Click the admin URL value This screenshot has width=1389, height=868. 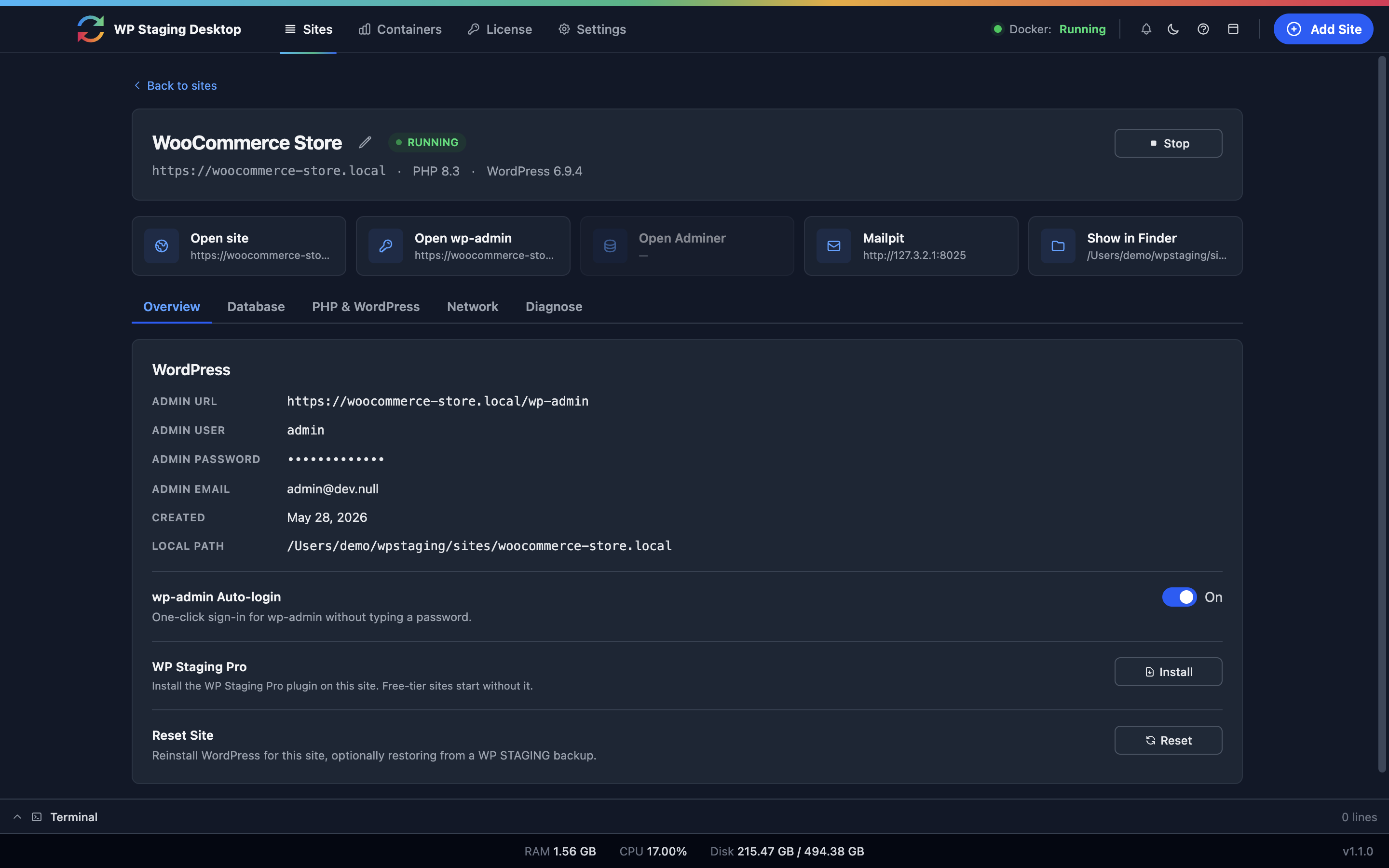437,401
